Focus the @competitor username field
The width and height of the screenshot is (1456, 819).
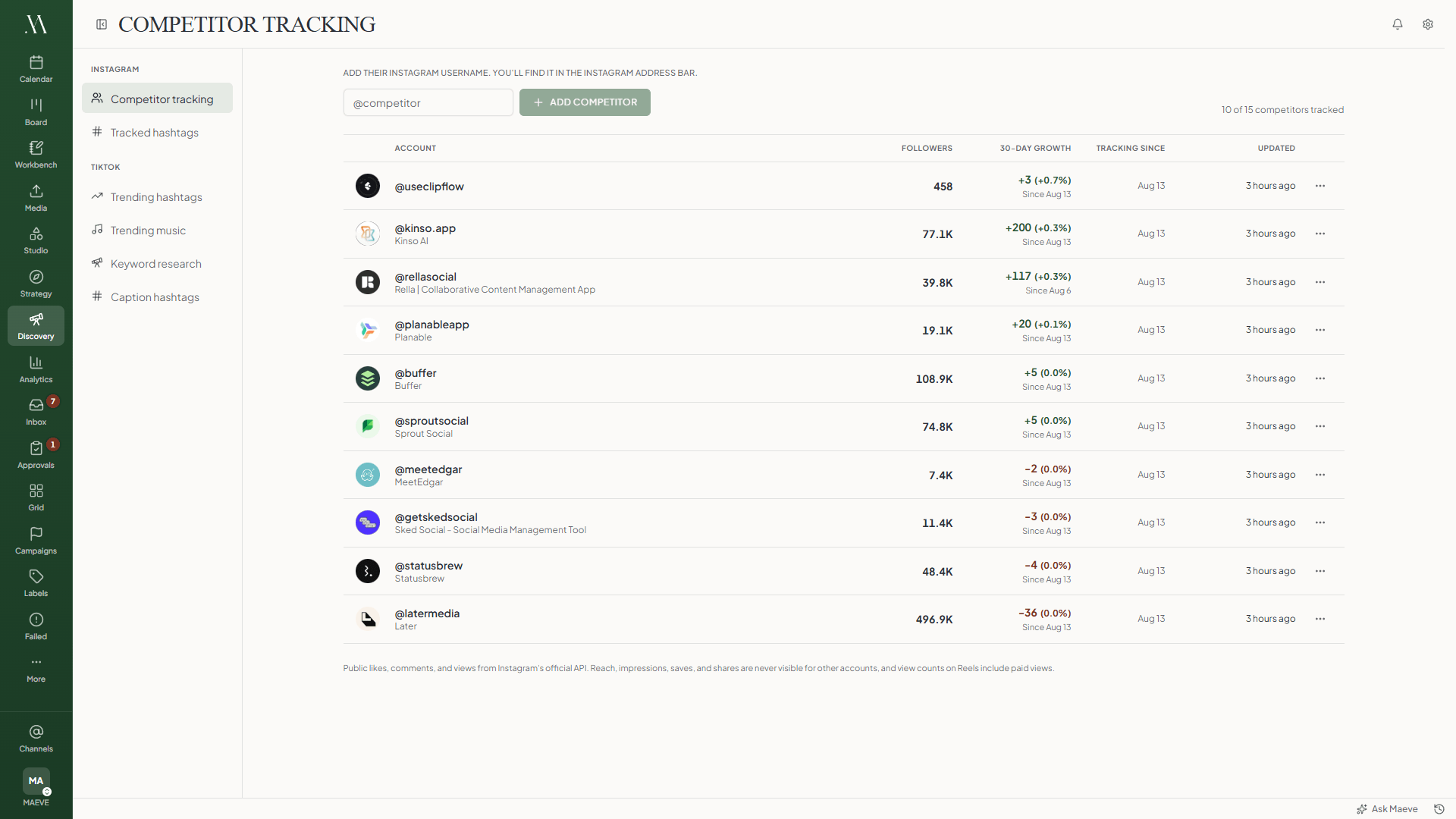[x=428, y=102]
